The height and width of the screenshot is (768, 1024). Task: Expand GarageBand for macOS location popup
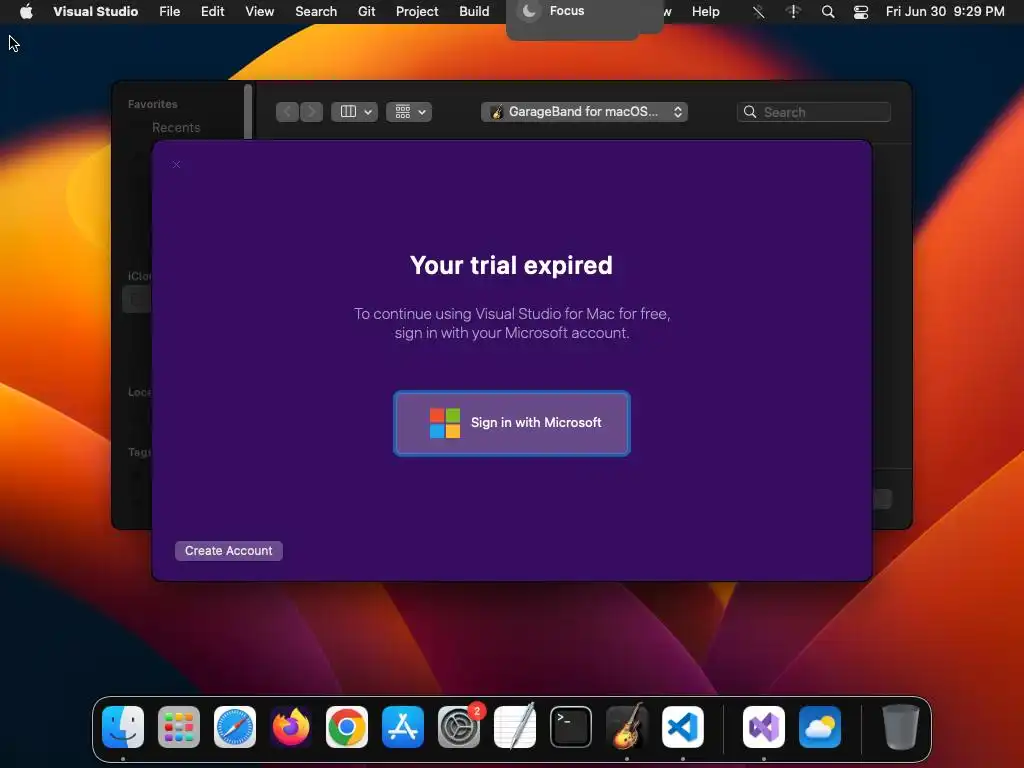tap(584, 112)
